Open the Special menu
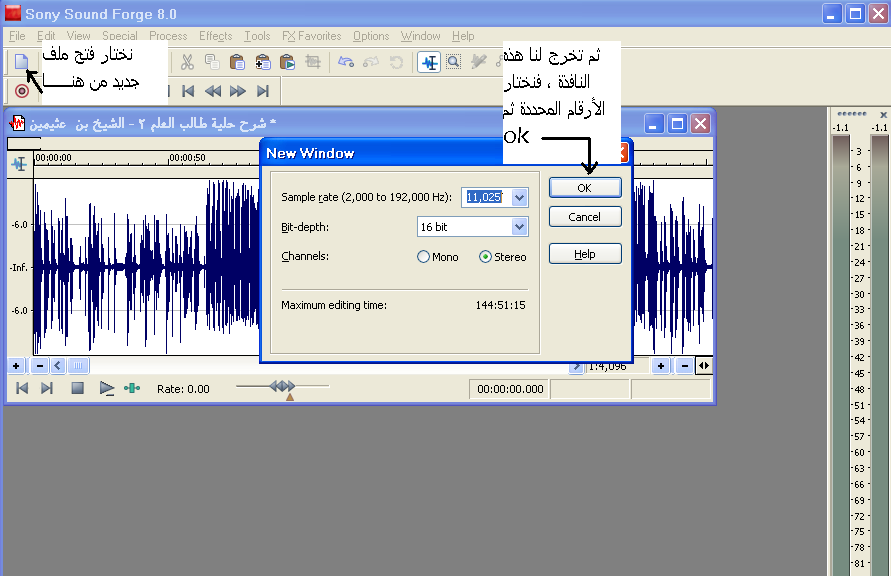Image resolution: width=891 pixels, height=576 pixels. coord(120,36)
